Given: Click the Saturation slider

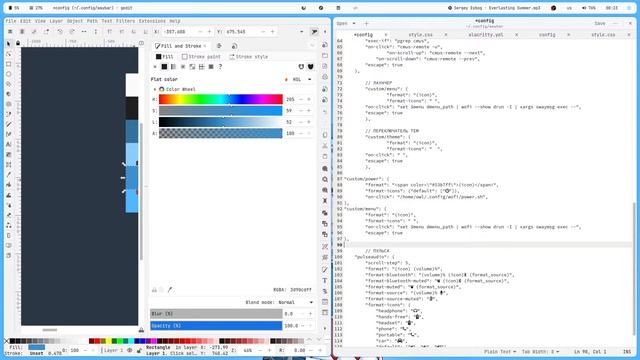Looking at the screenshot, I should point(220,111).
